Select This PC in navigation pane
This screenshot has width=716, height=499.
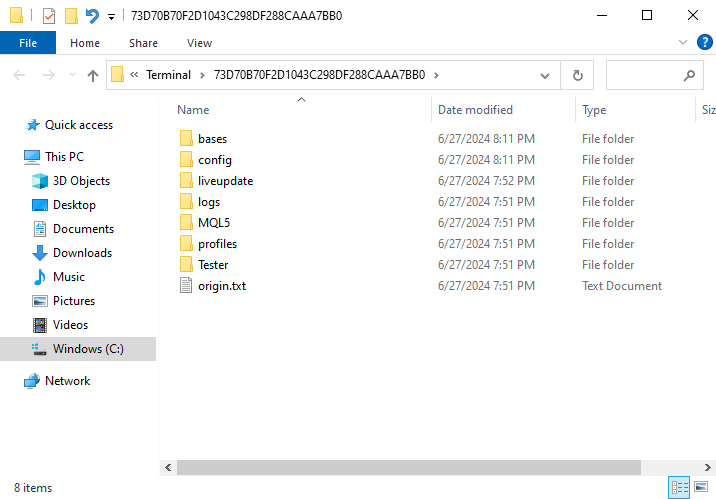(64, 157)
